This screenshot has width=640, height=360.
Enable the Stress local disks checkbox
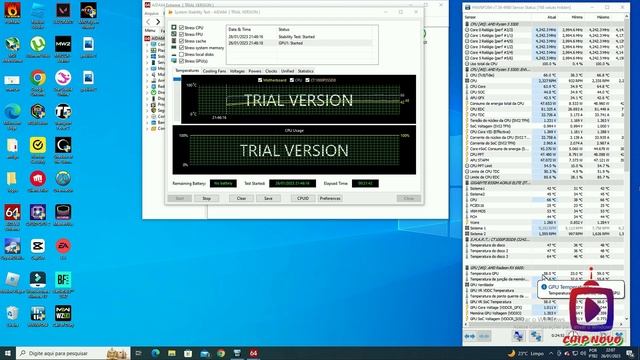pos(182,54)
